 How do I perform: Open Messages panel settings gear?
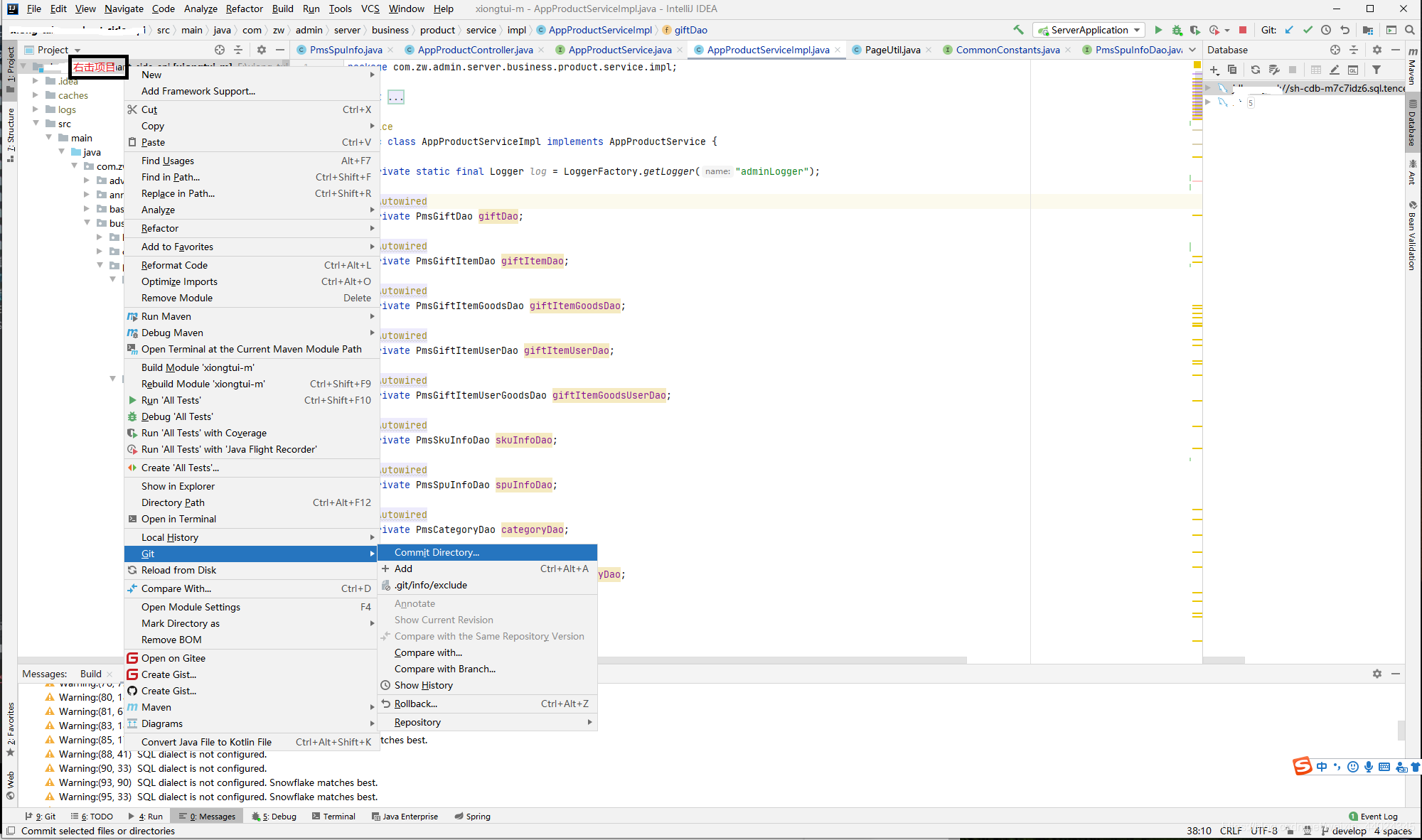[x=1377, y=674]
